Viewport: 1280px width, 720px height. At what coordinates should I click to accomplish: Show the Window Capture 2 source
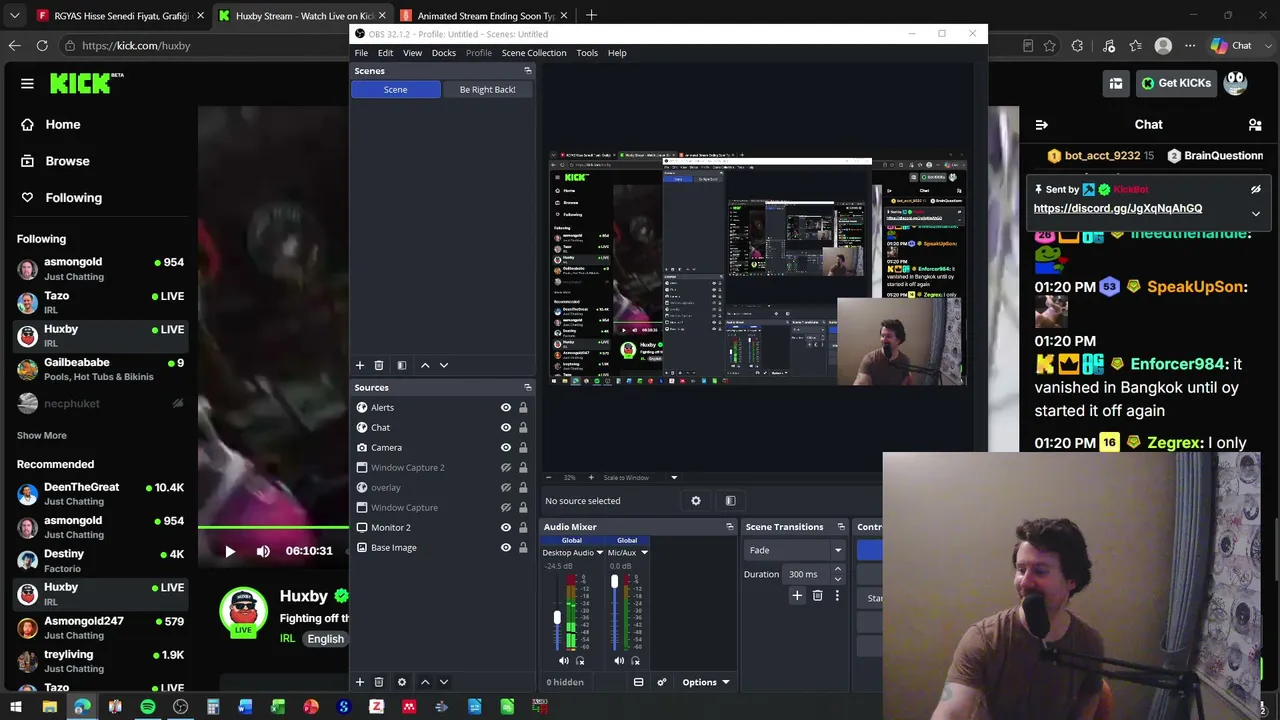click(506, 468)
